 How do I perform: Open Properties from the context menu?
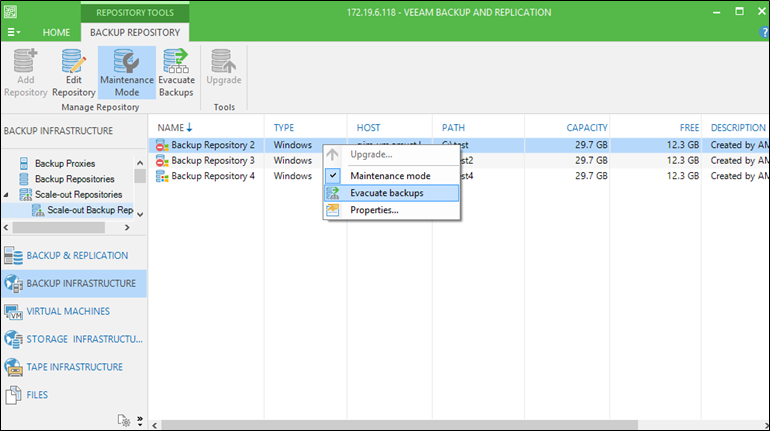point(374,210)
